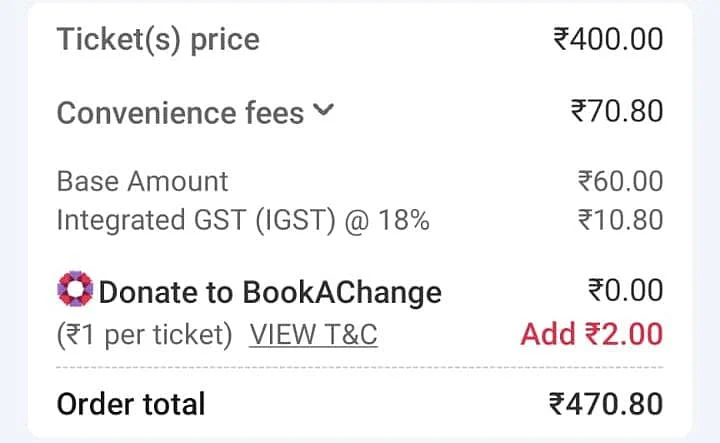Image resolution: width=720 pixels, height=443 pixels.
Task: Select the Donate to BookAChange heading
Action: [x=270, y=293]
